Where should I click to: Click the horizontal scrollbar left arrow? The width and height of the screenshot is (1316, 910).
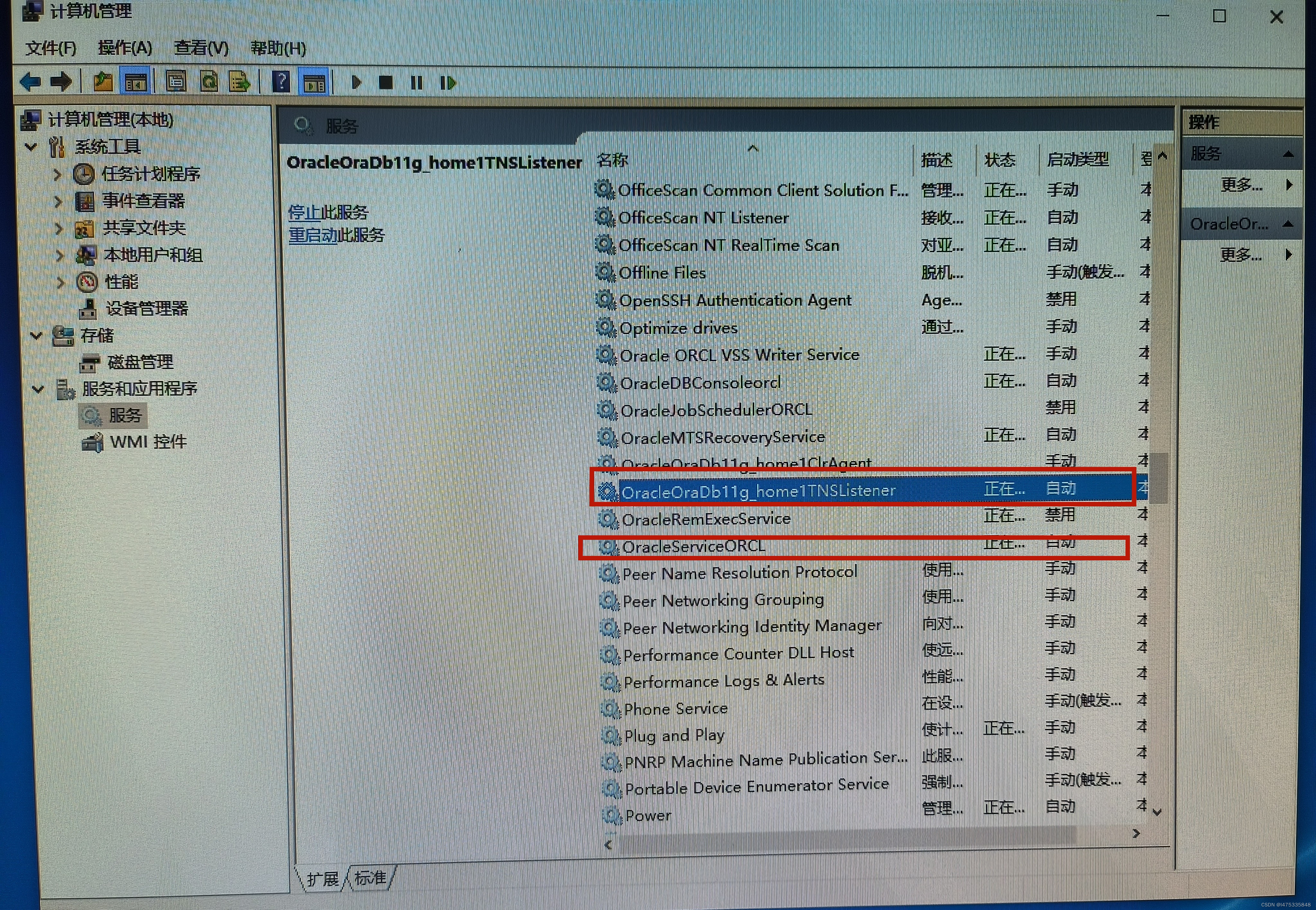[x=608, y=844]
